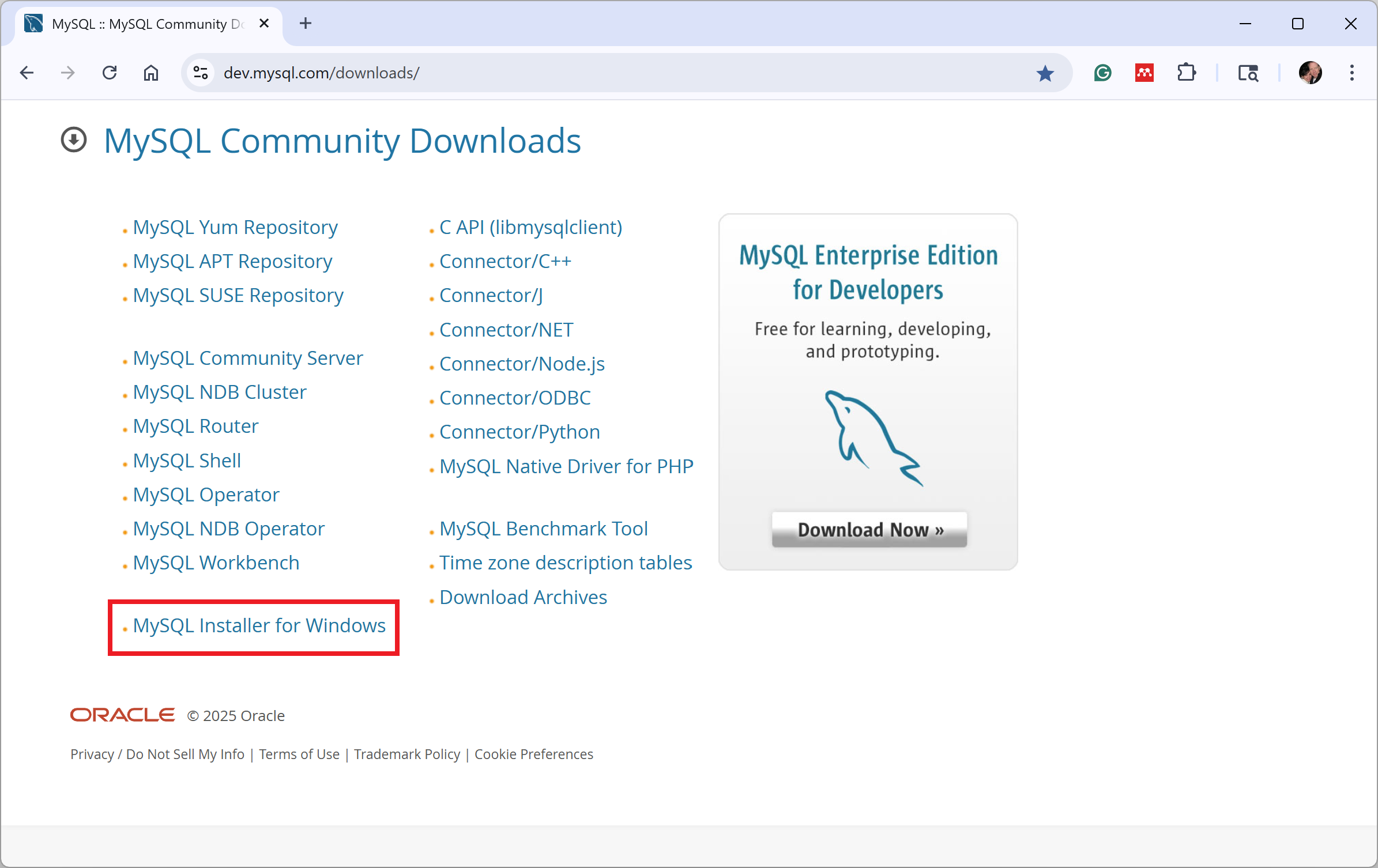
Task: Open MySQL Shell link
Action: point(187,461)
